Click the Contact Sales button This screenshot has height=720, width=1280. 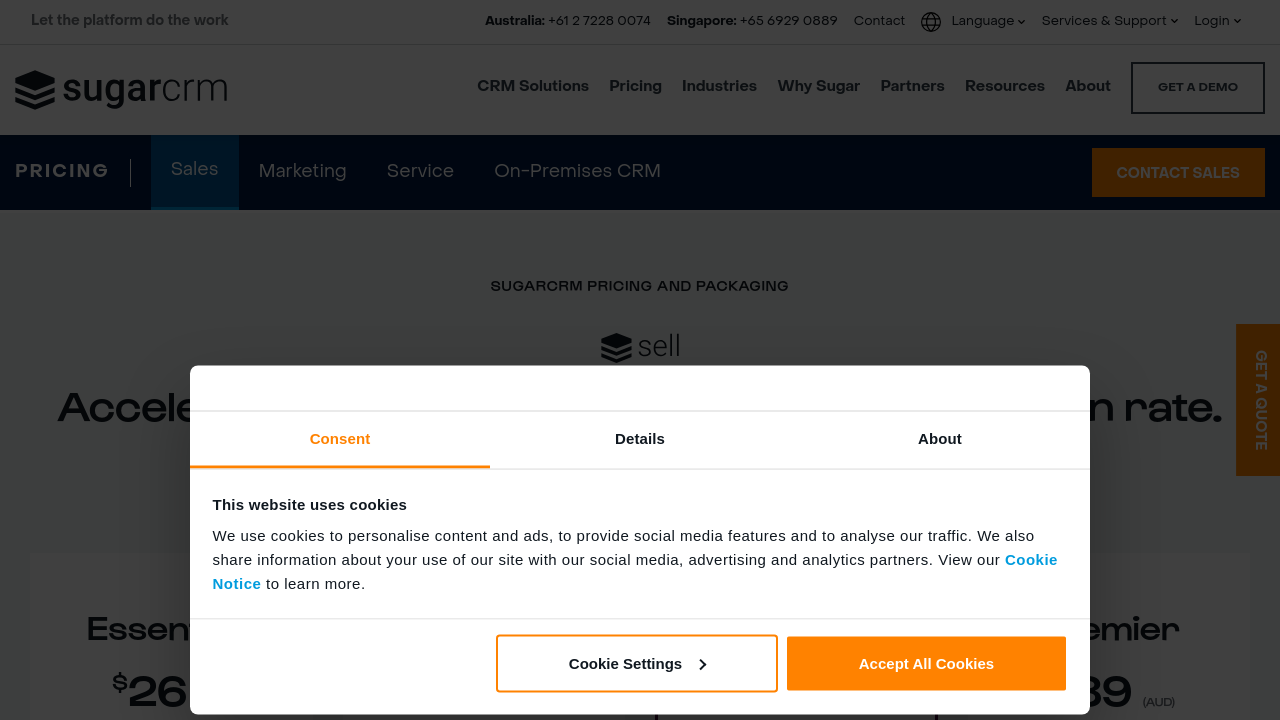point(1177,173)
